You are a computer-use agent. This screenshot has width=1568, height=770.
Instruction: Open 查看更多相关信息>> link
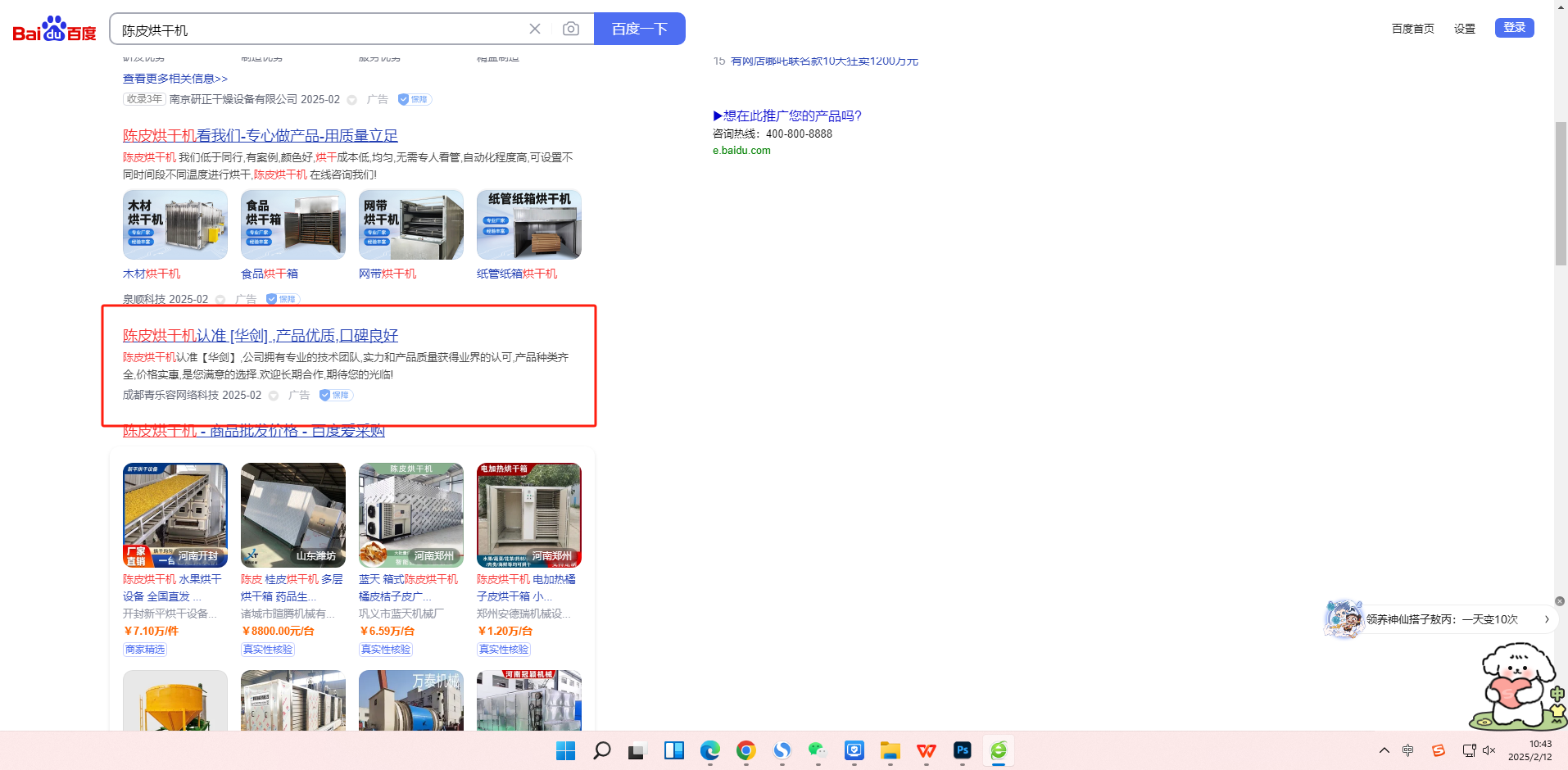tap(175, 79)
